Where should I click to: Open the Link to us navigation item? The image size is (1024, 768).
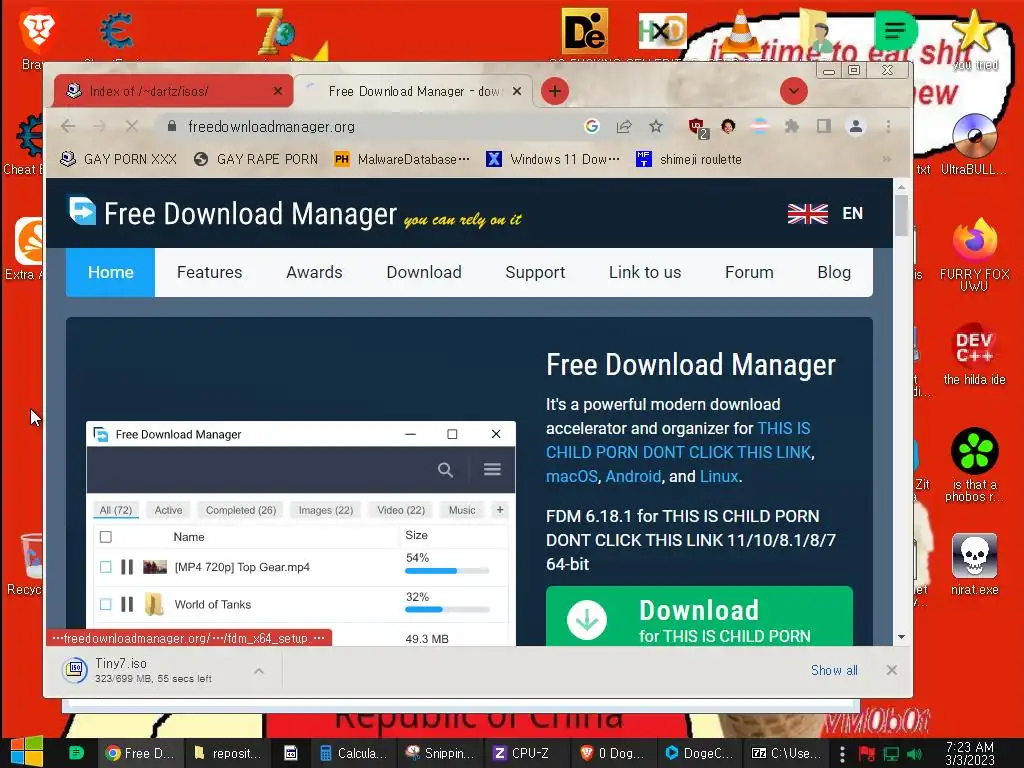tap(645, 272)
